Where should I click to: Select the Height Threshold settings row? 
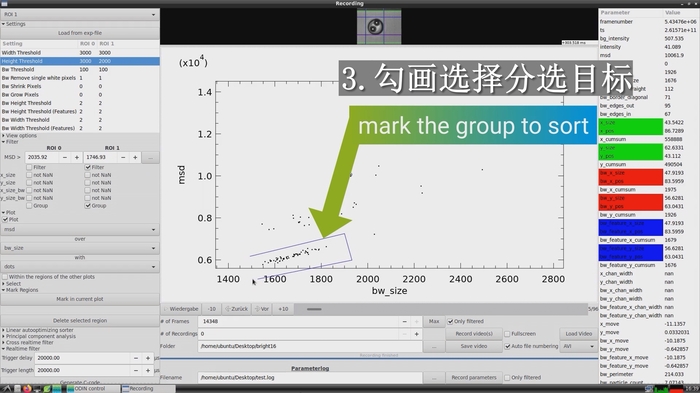click(x=80, y=61)
